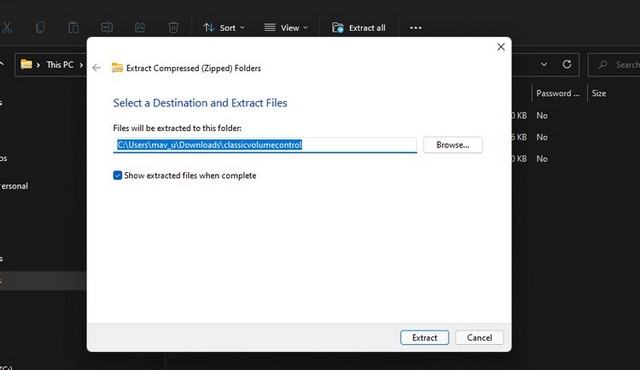The height and width of the screenshot is (370, 640).
Task: Click Extract all in the toolbar
Action: pyautogui.click(x=358, y=28)
